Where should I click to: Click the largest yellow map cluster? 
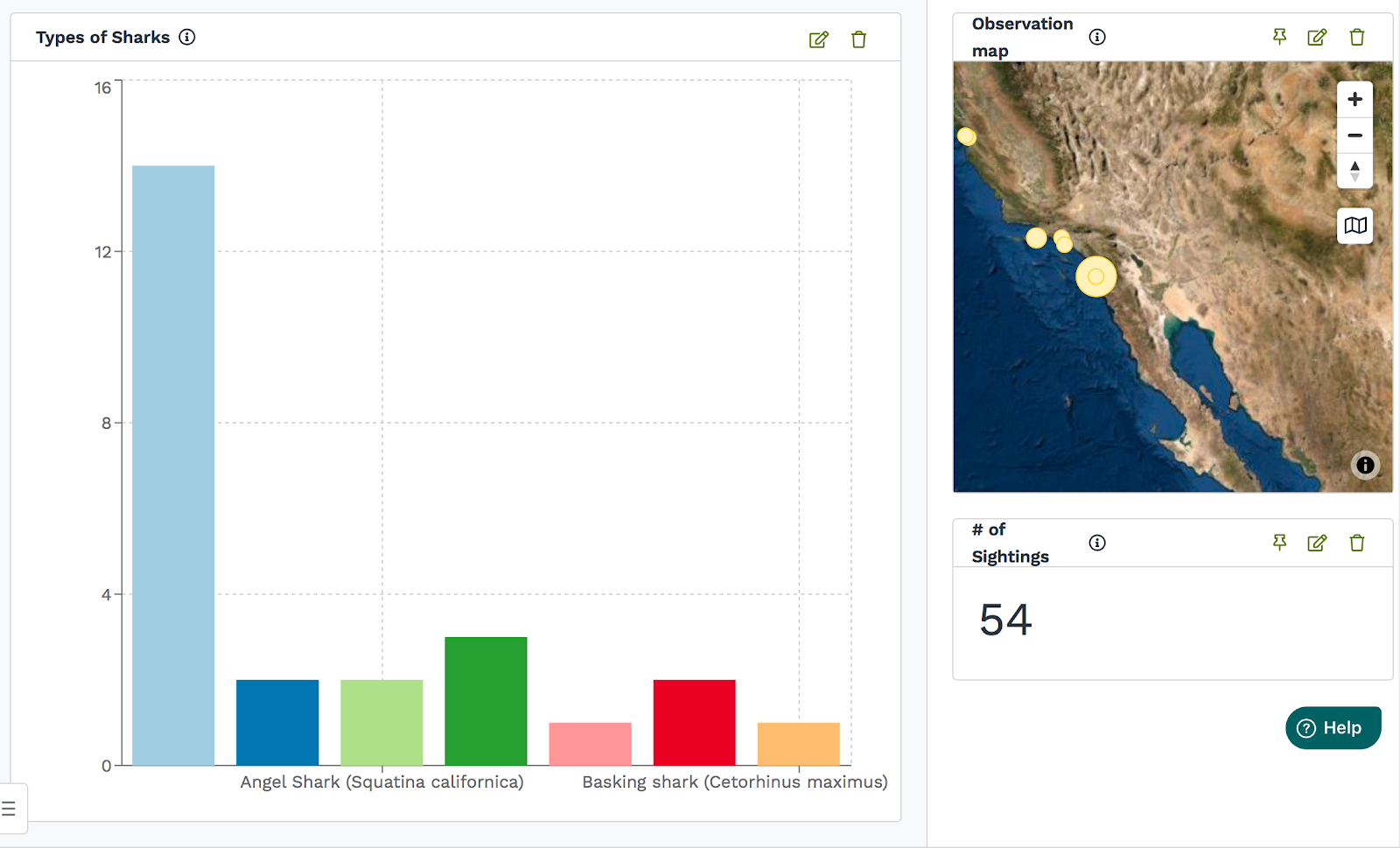[x=1095, y=277]
